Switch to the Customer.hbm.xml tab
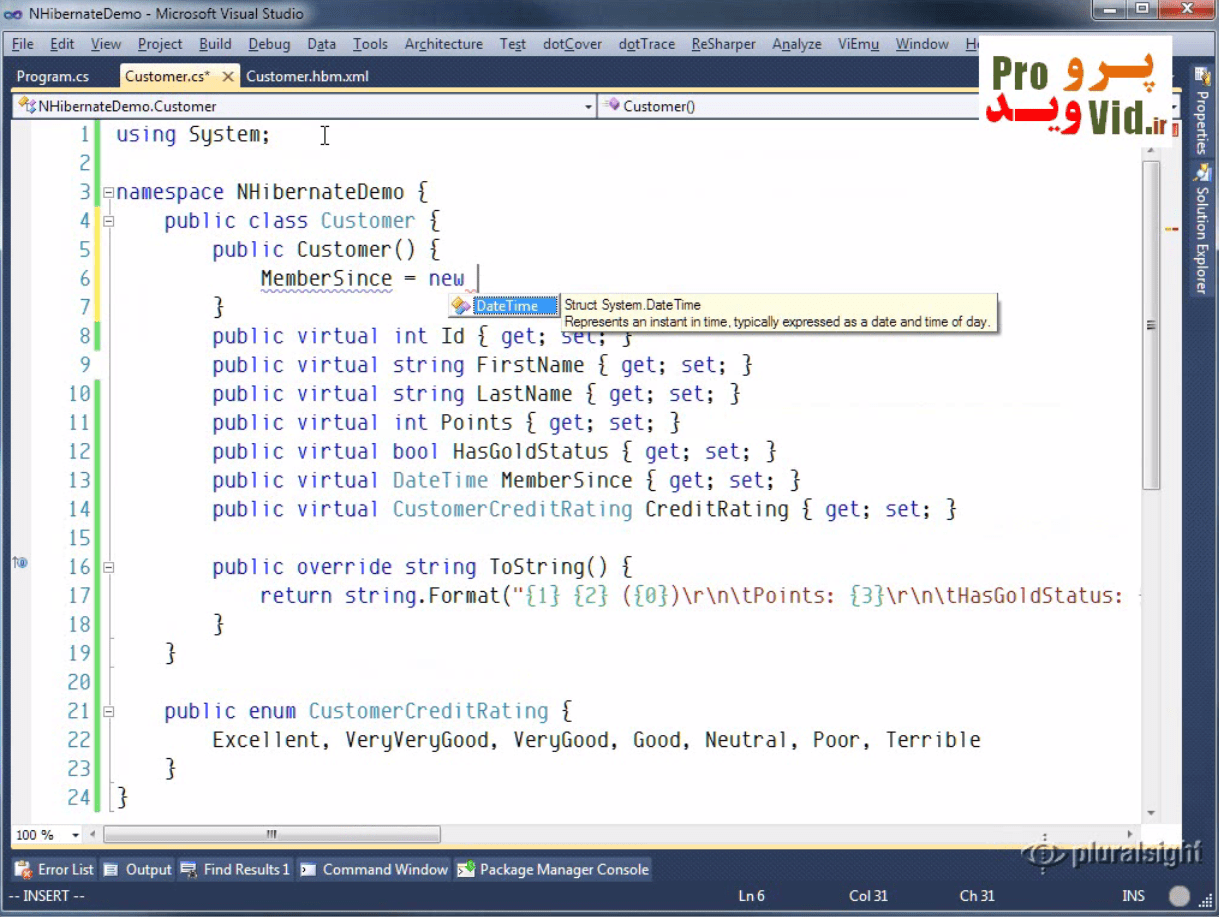 (307, 76)
